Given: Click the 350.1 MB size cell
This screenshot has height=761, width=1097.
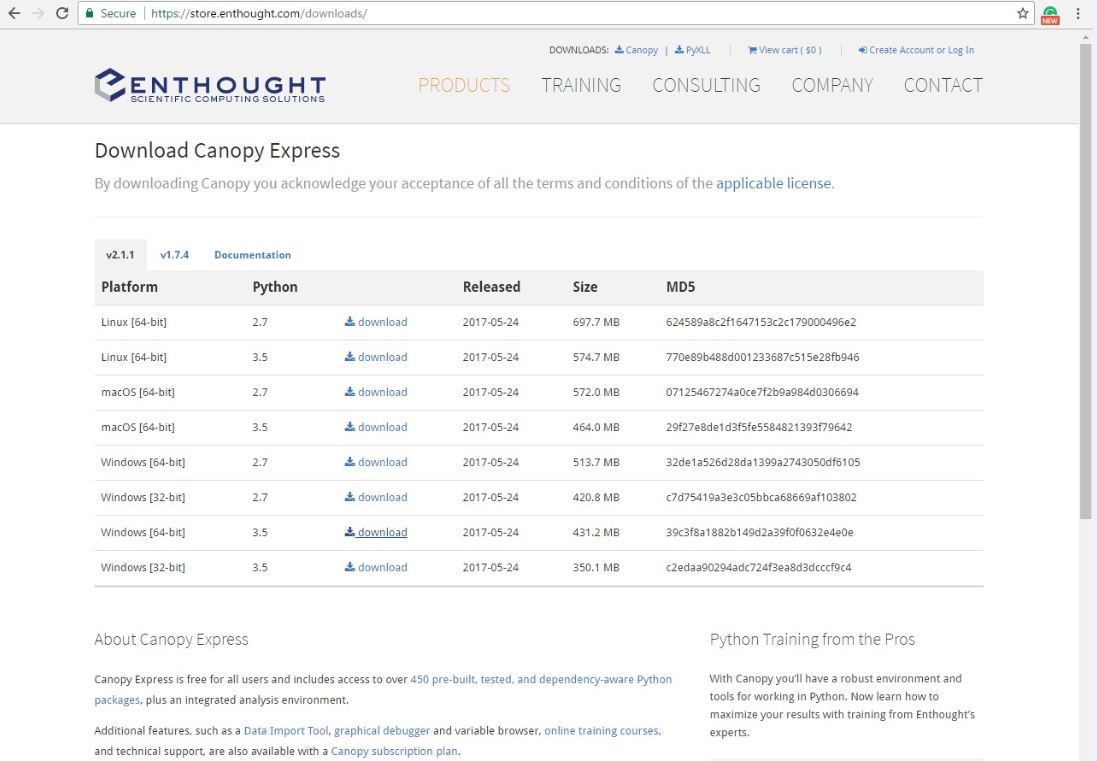Looking at the screenshot, I should point(596,567).
